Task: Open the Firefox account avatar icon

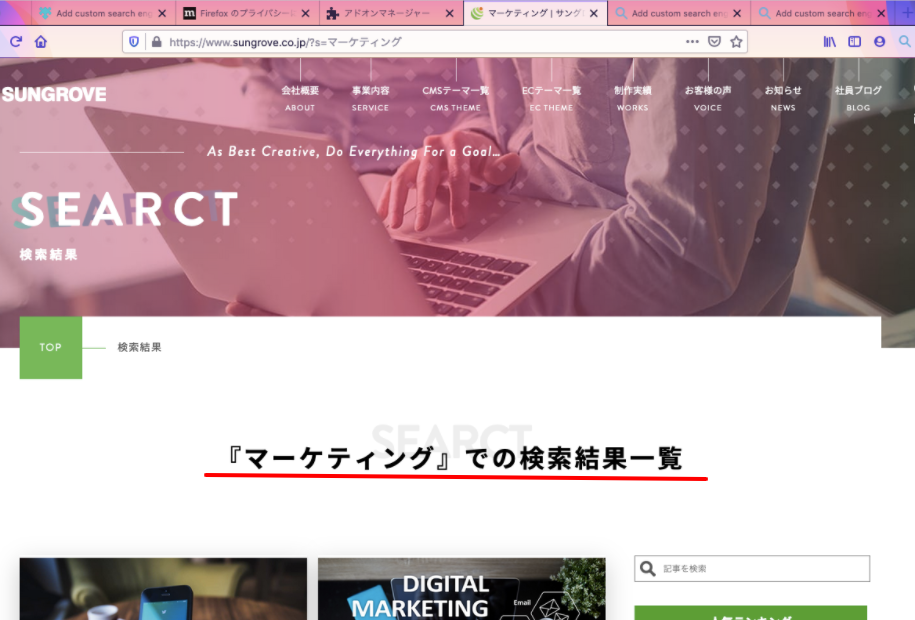Action: 880,42
